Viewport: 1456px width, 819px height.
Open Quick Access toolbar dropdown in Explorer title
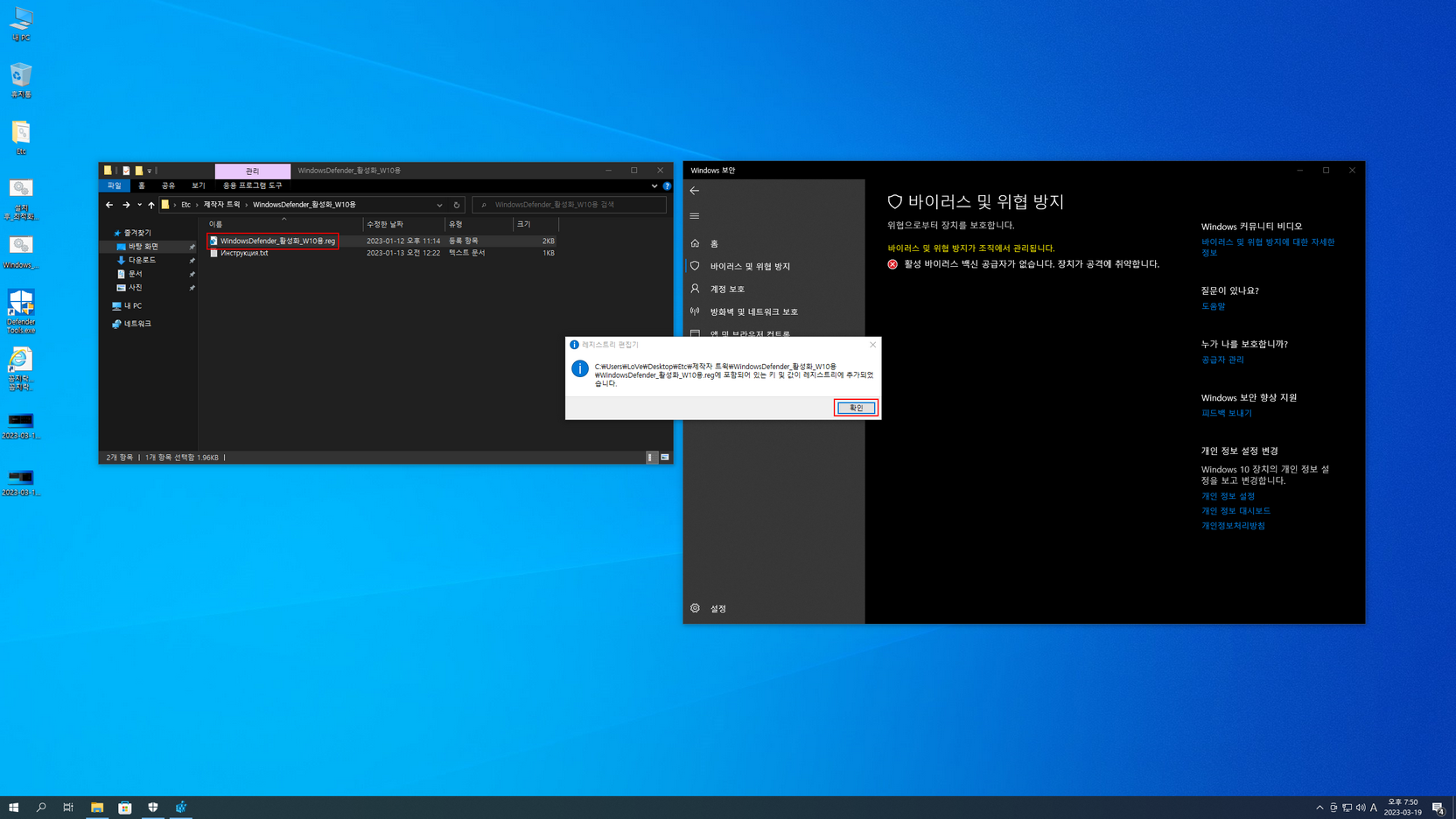tap(150, 171)
